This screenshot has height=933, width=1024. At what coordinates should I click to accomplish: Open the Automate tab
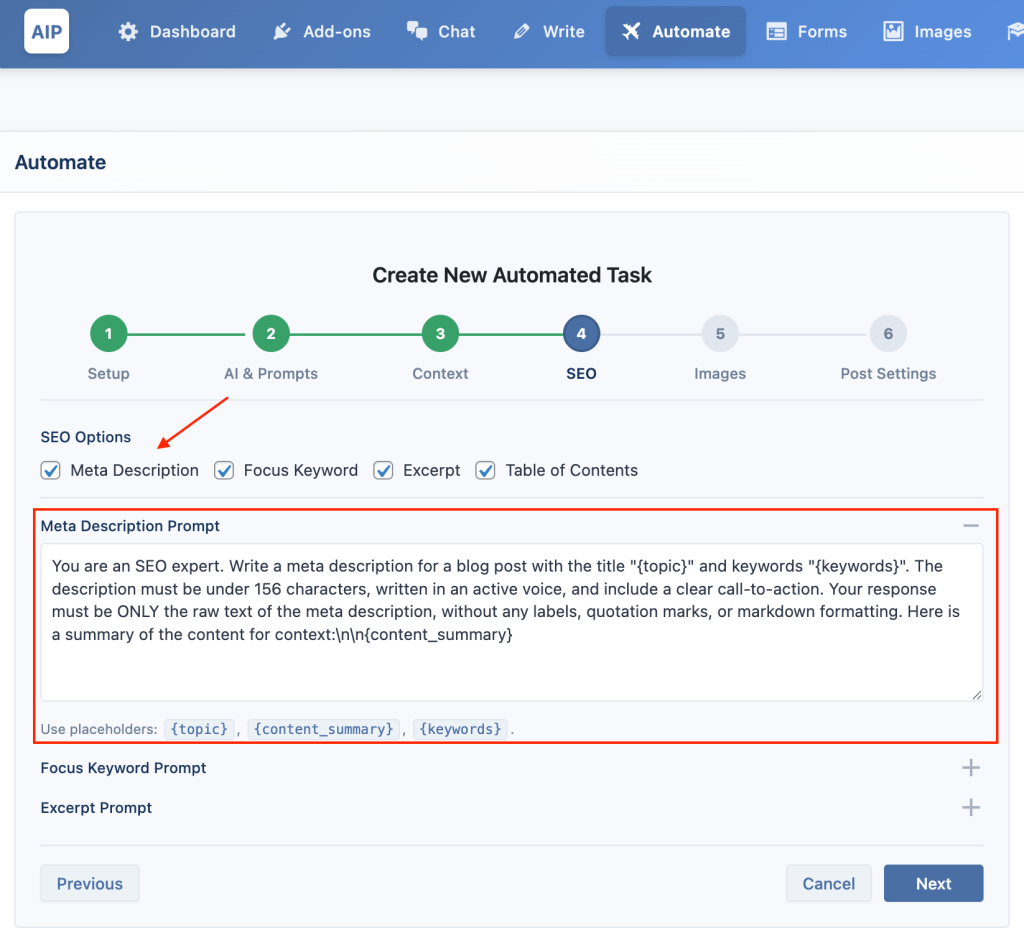pyautogui.click(x=675, y=31)
